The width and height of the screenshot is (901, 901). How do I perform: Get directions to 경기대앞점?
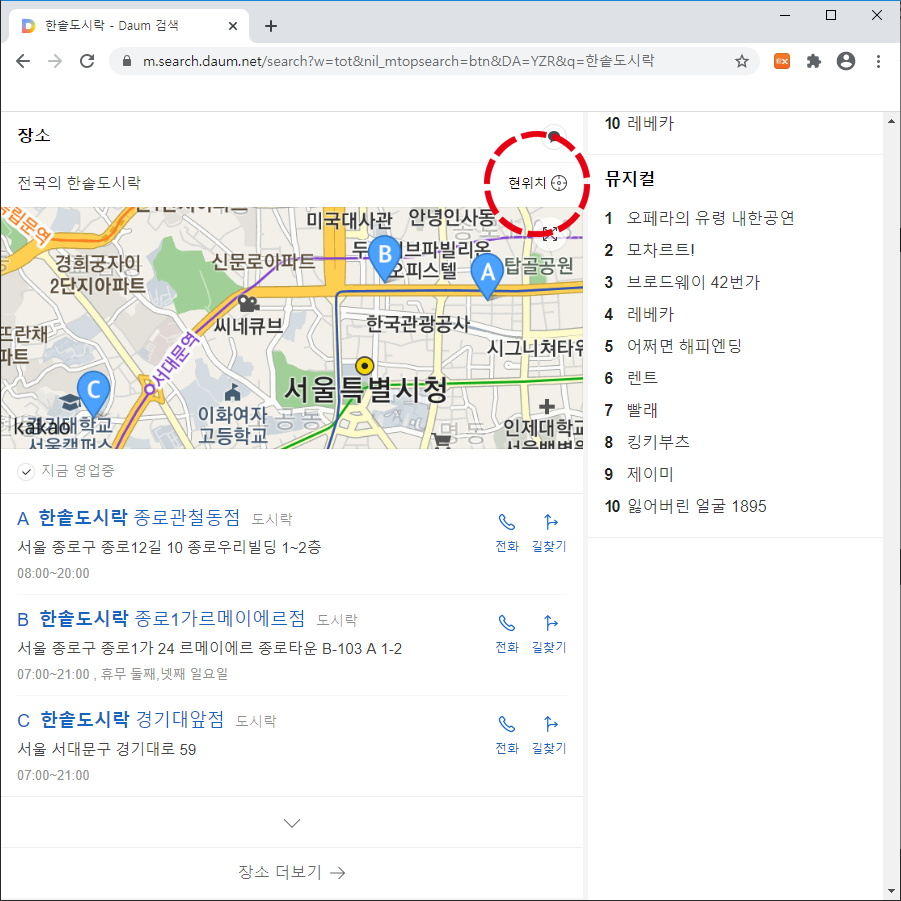coord(549,735)
